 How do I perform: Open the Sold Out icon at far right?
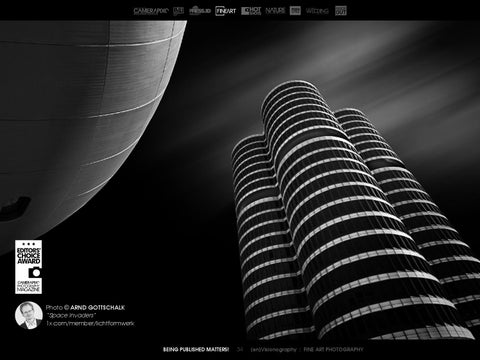(341, 11)
